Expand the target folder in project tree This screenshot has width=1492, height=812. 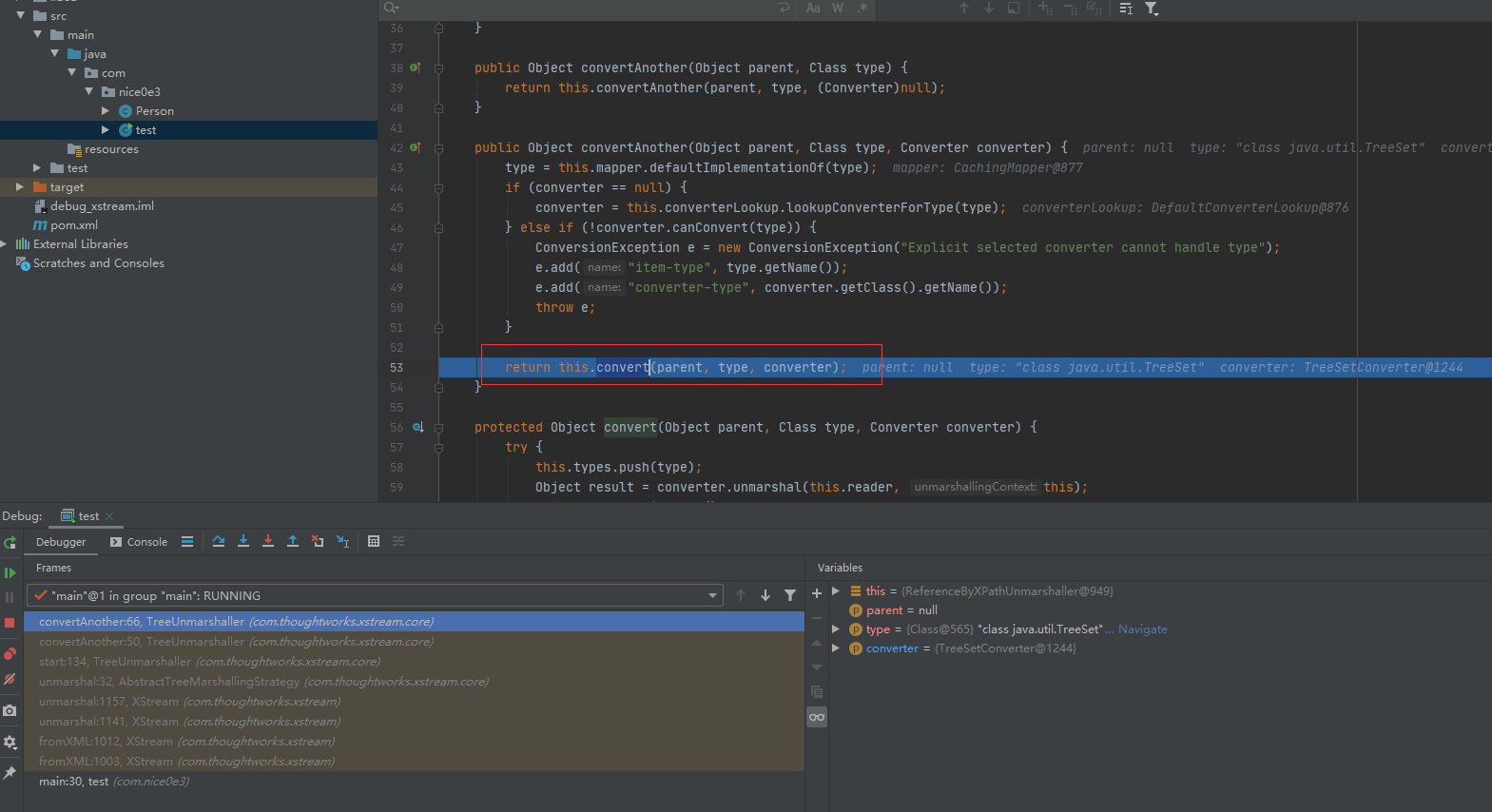click(x=19, y=187)
